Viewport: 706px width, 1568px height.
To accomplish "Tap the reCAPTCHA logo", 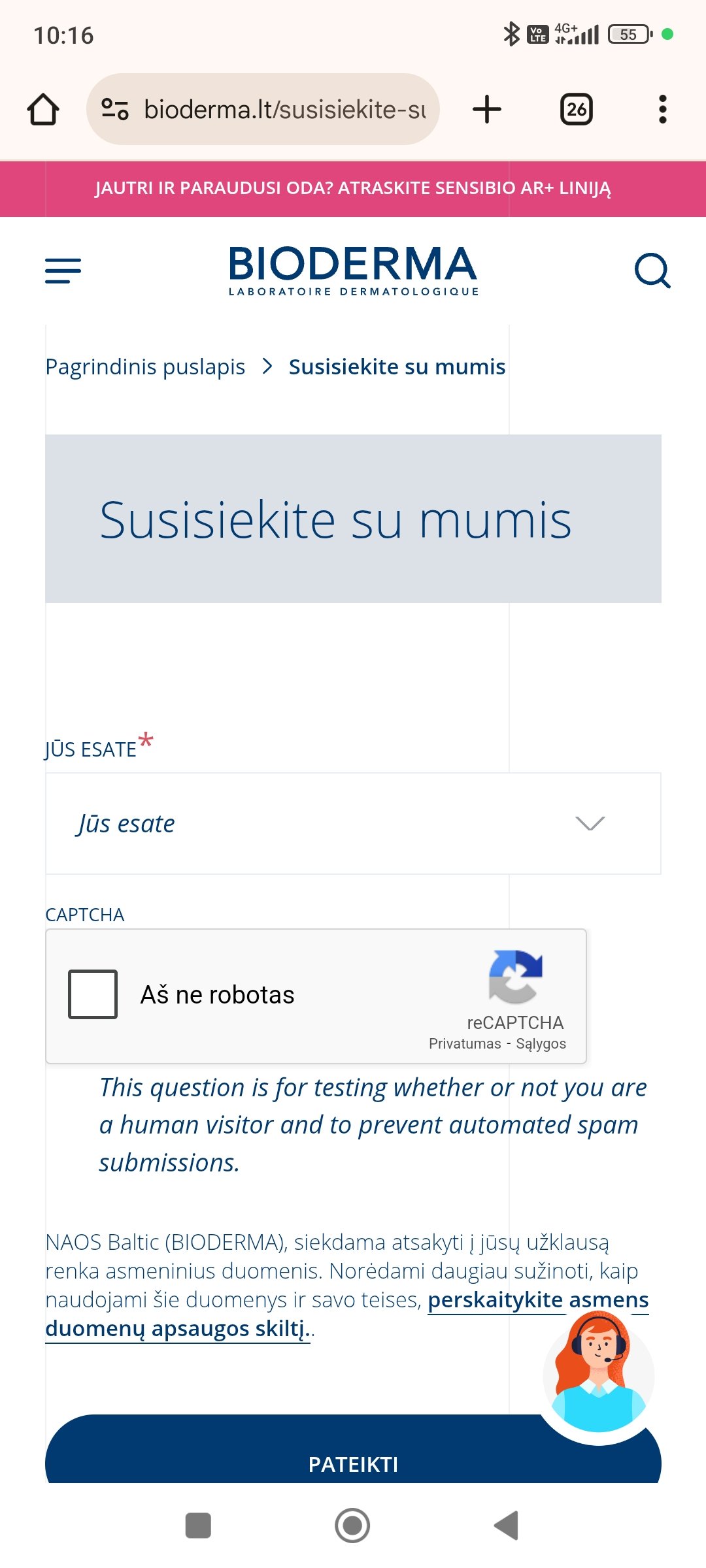I will [x=516, y=977].
